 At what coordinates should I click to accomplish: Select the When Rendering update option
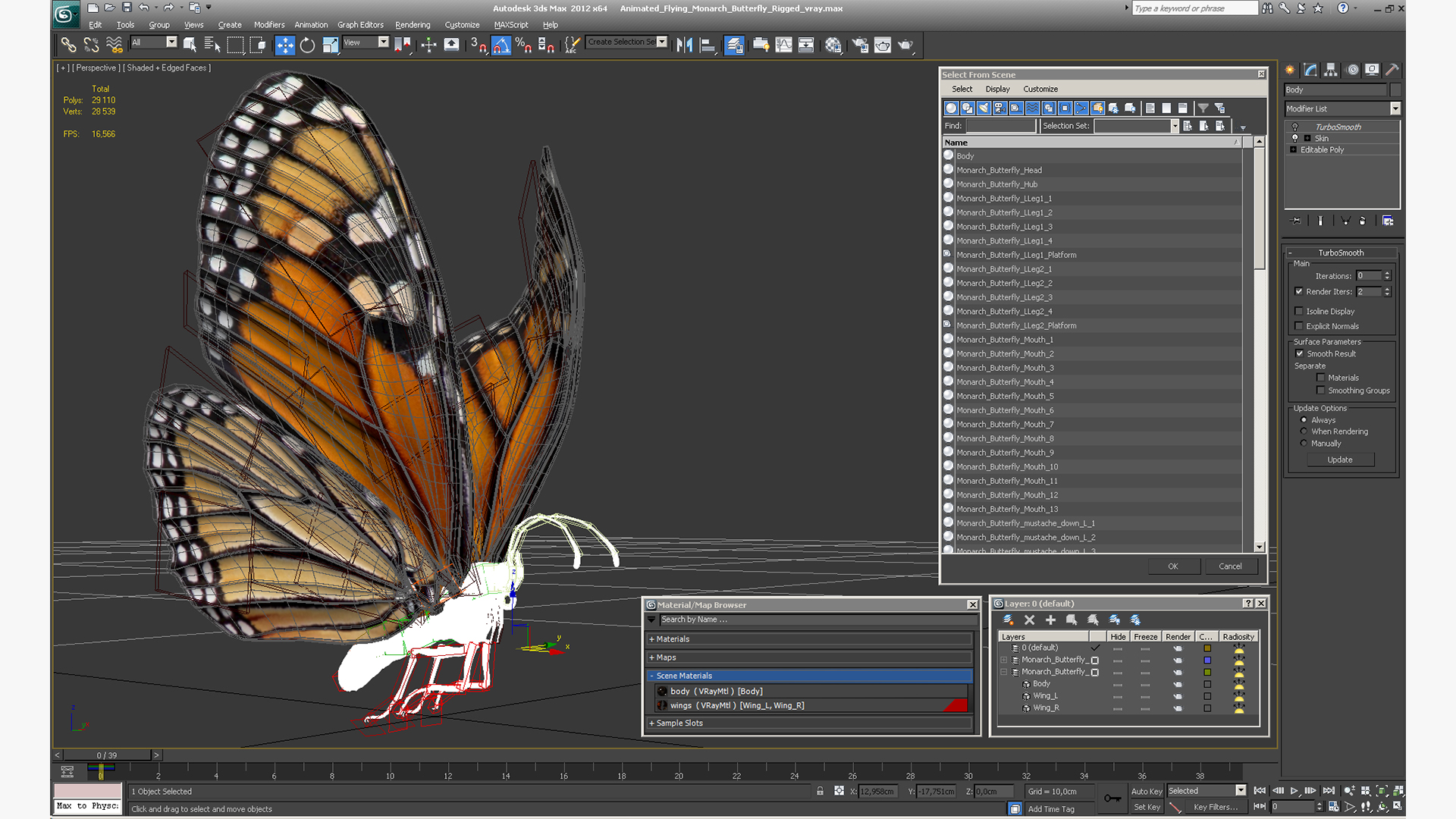pos(1304,431)
